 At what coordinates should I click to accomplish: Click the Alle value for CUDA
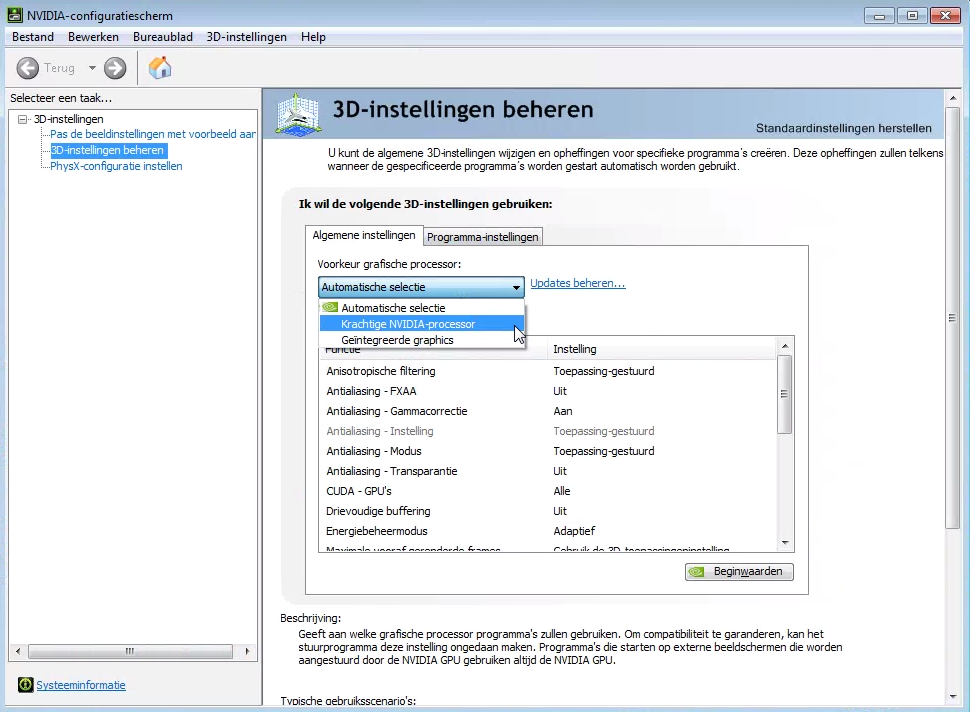click(x=562, y=491)
